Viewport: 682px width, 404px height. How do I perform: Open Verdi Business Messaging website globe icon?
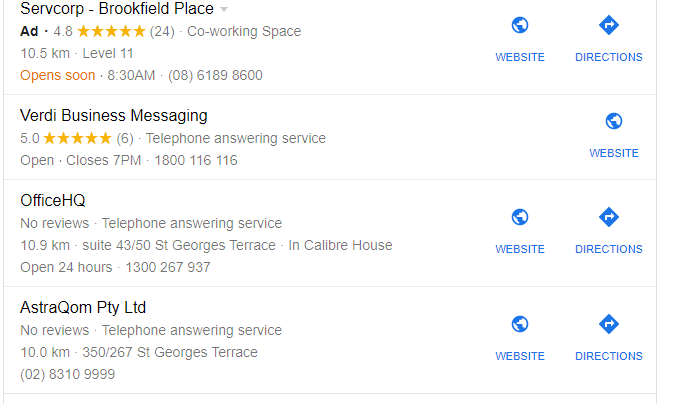click(614, 121)
